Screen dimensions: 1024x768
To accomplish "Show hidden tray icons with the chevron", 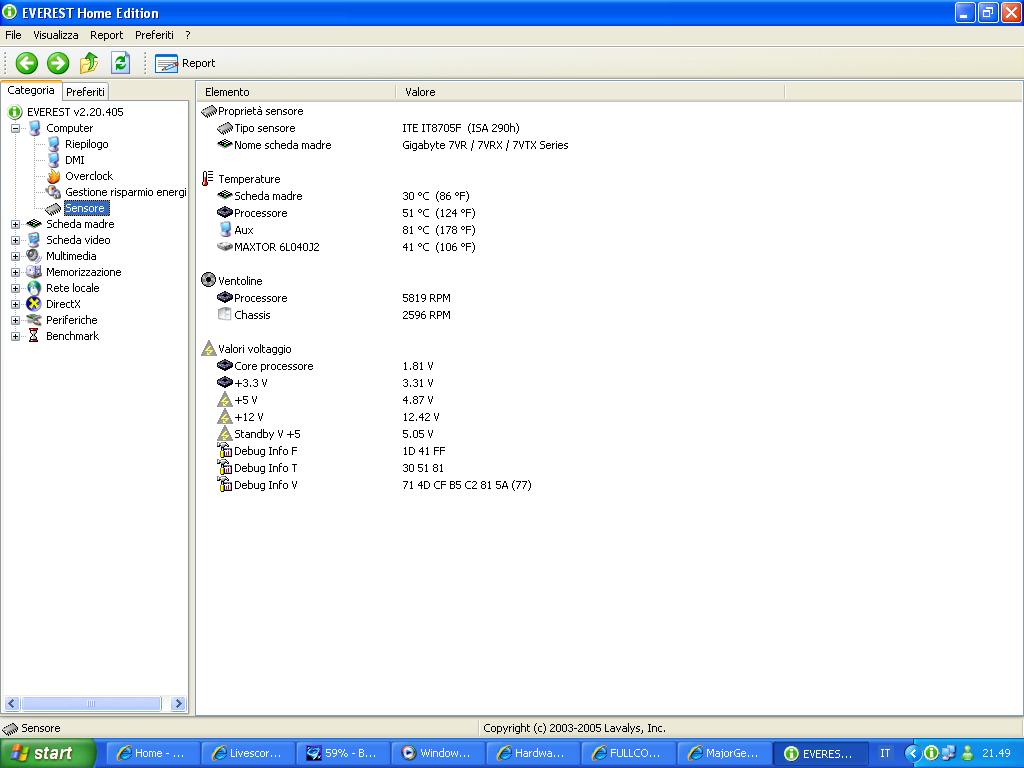I will click(911, 754).
